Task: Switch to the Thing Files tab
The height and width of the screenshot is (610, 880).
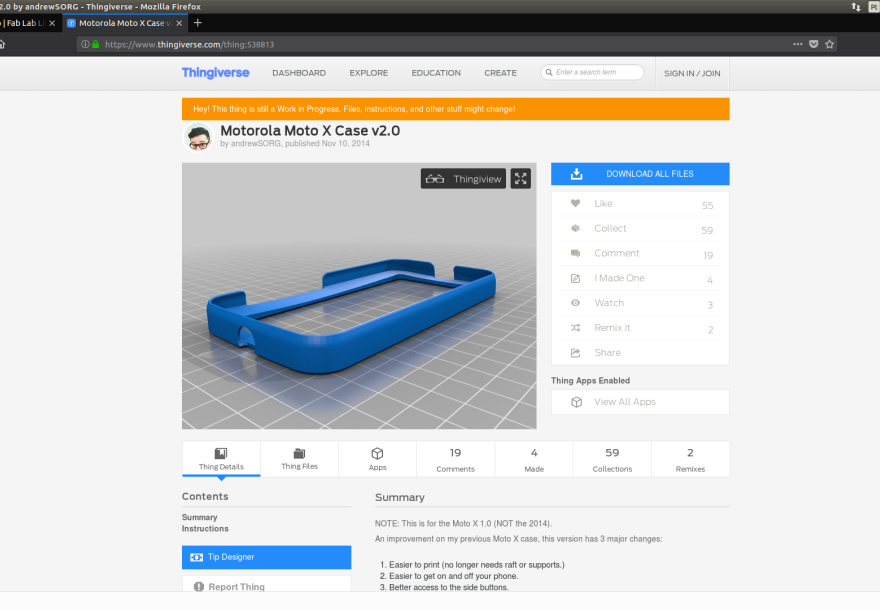Action: [299, 459]
